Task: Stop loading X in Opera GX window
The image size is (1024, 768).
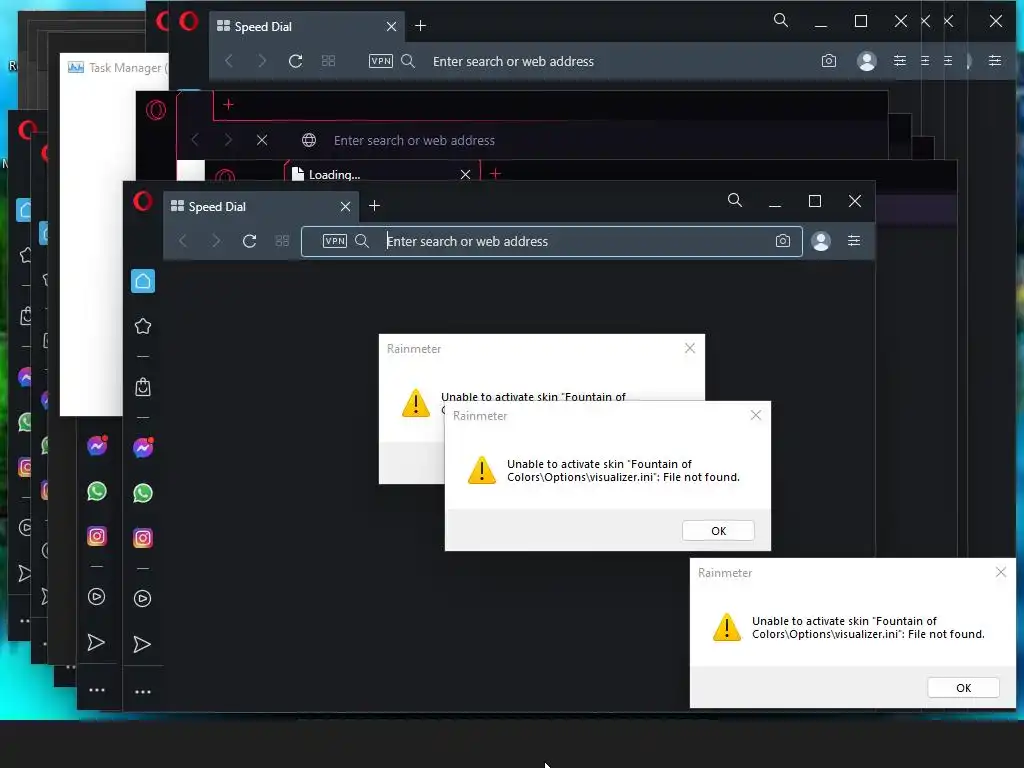Action: (x=262, y=140)
